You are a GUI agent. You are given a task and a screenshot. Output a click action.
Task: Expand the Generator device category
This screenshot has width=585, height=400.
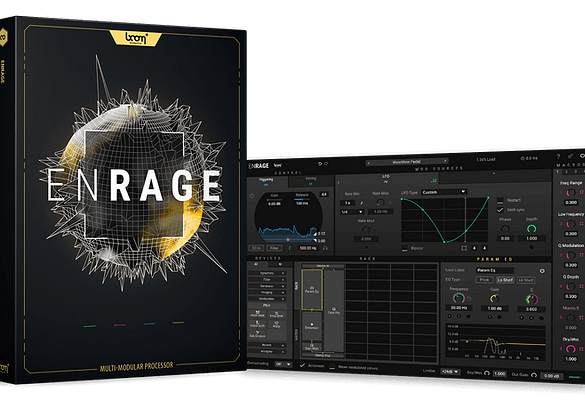267,286
